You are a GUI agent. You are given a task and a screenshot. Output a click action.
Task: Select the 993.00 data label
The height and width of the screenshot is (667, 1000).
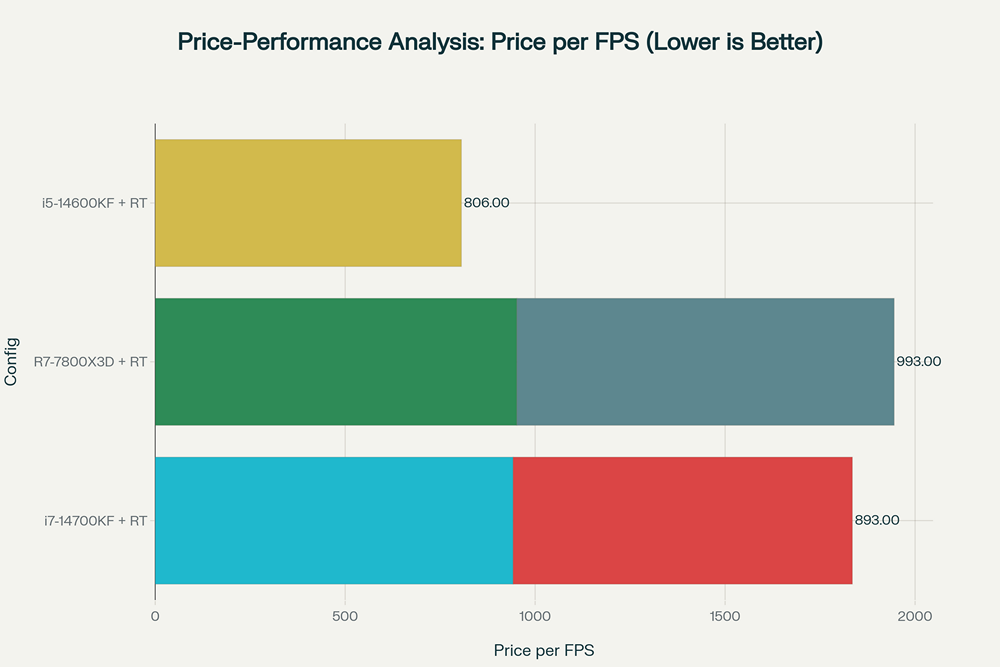919,362
